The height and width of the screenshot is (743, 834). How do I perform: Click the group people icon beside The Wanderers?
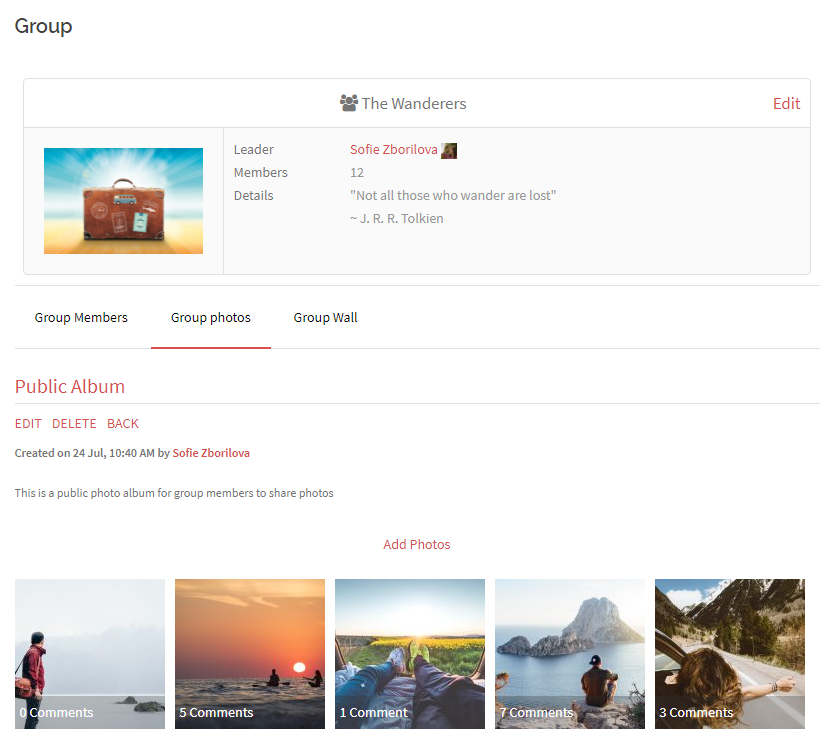(349, 103)
